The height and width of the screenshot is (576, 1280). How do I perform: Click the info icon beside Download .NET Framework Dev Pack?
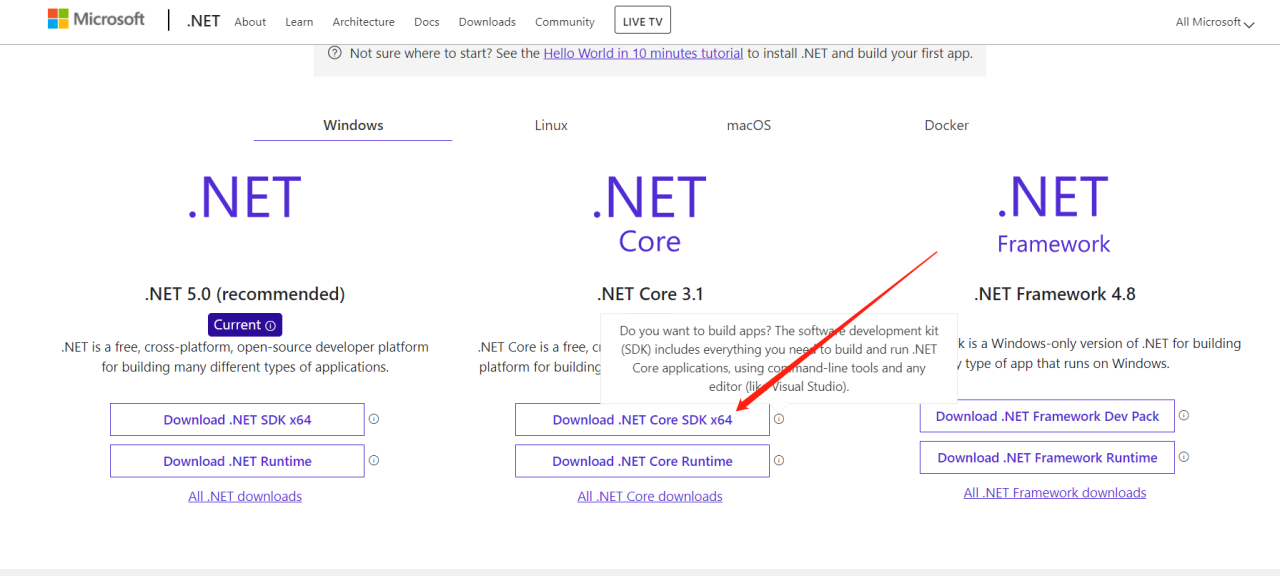tap(1184, 414)
